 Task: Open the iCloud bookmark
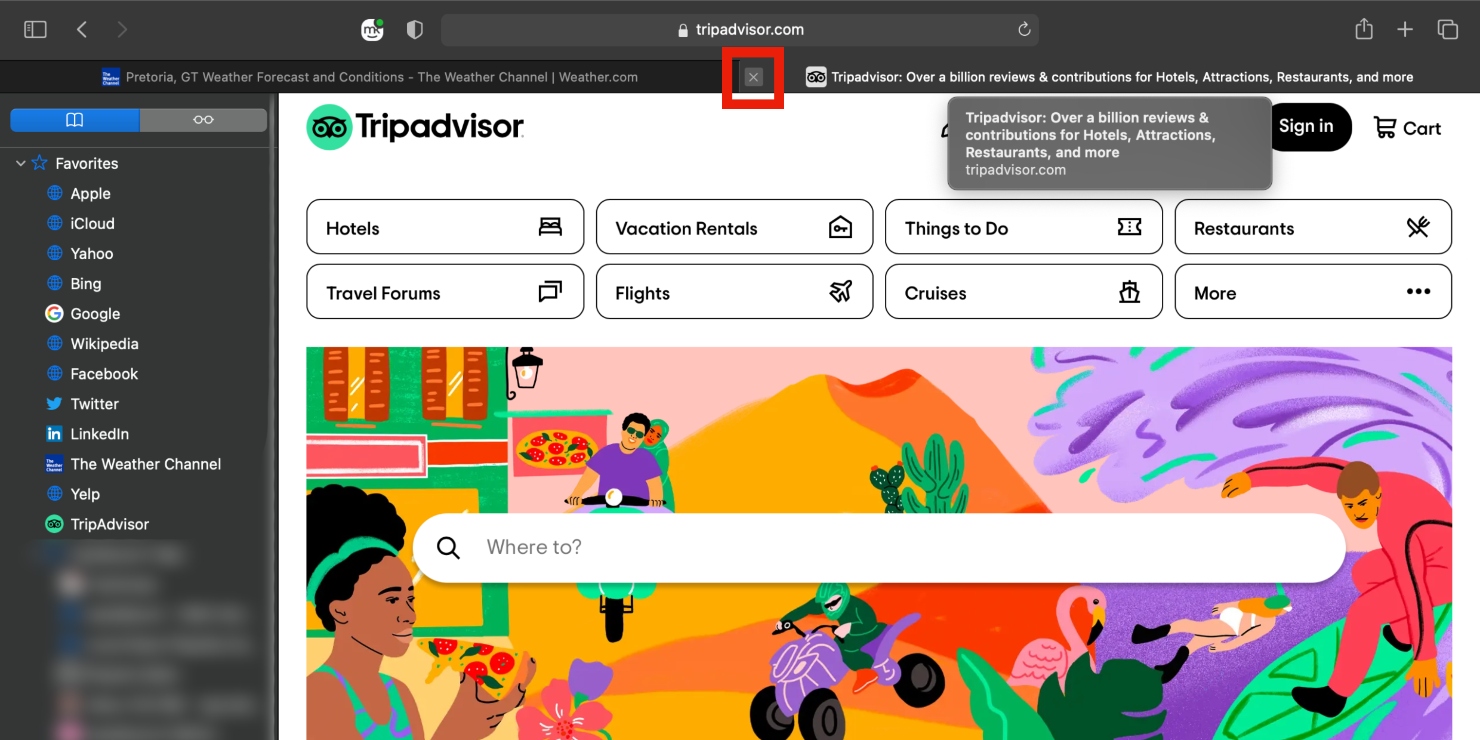tap(92, 224)
